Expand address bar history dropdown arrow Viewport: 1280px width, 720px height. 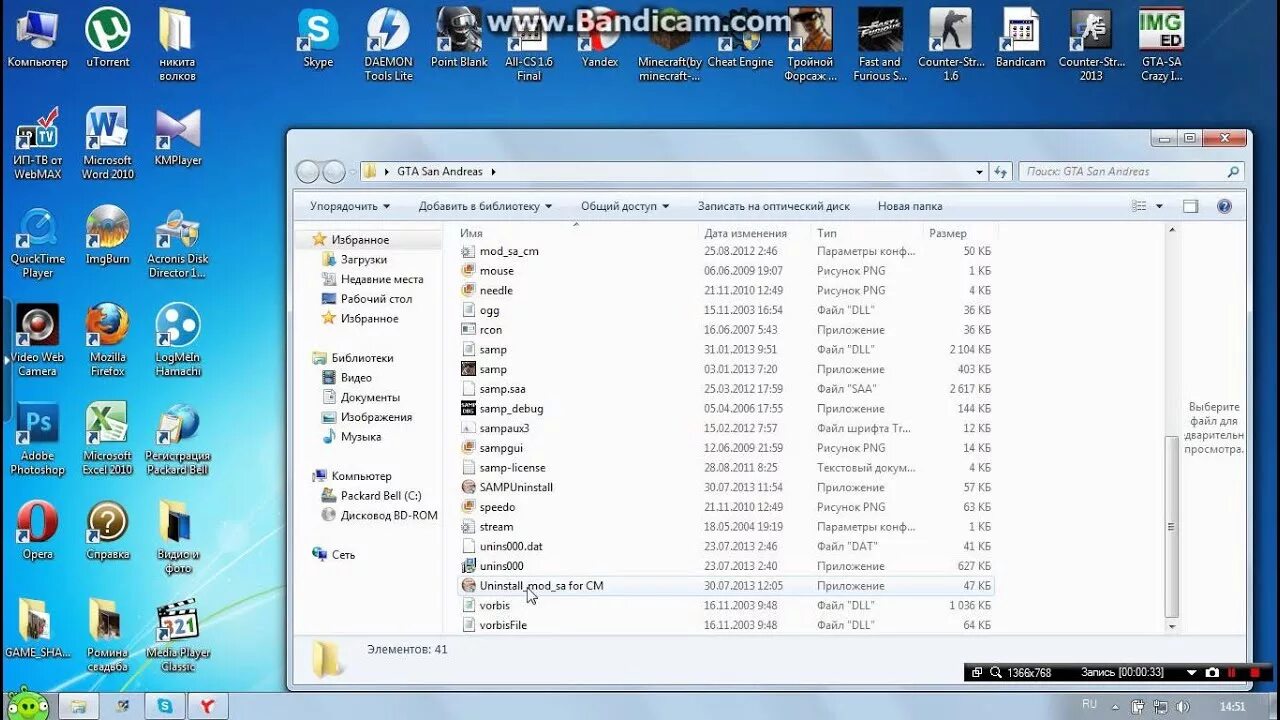tap(980, 172)
